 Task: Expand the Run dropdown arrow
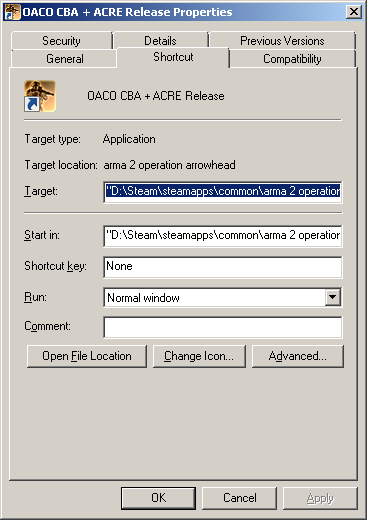click(x=333, y=297)
